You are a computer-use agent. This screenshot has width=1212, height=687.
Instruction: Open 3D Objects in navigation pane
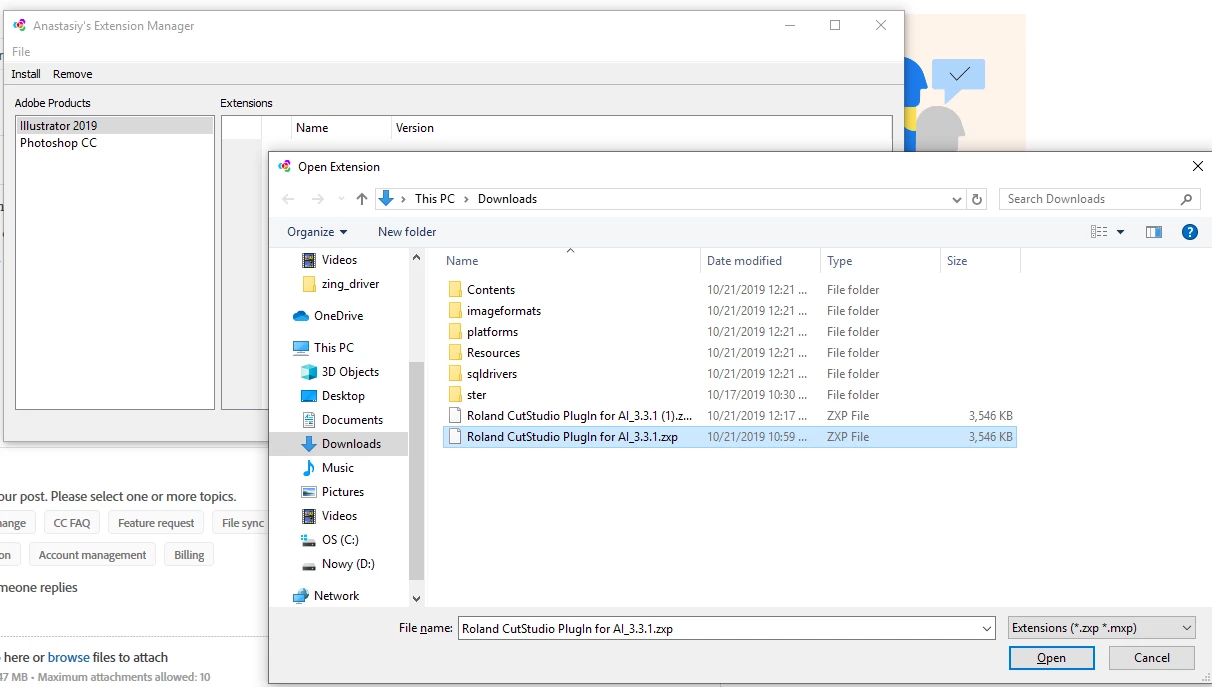coord(350,372)
